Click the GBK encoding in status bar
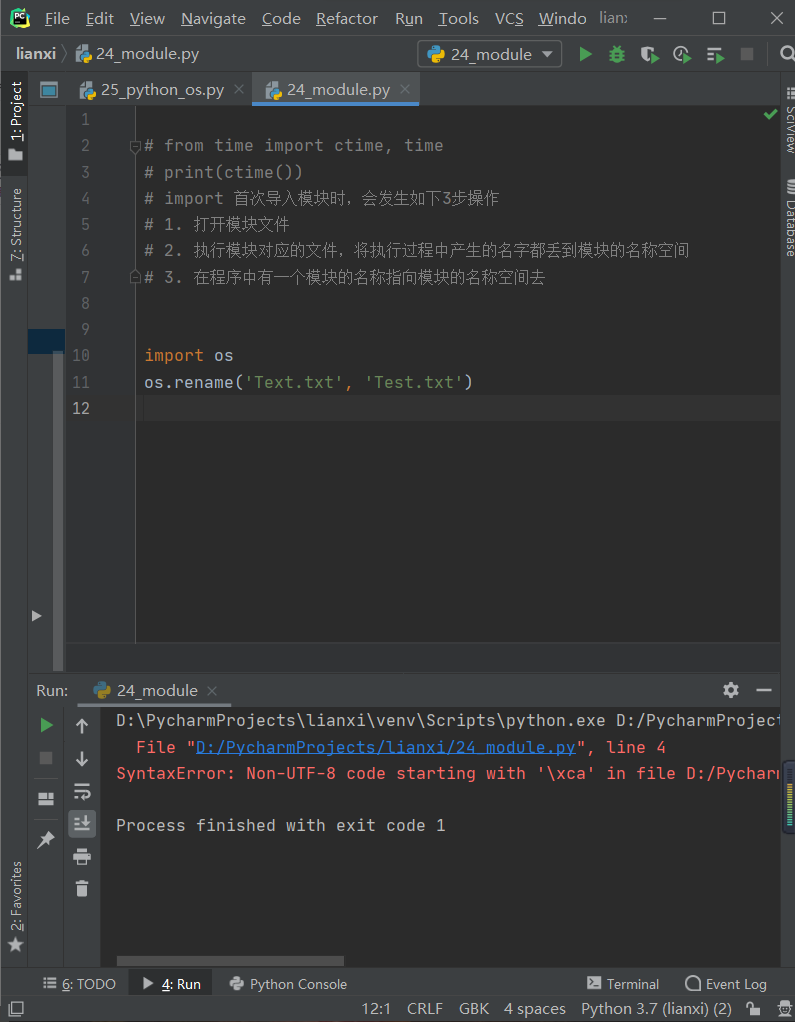Viewport: 795px width, 1022px height. pos(472,1008)
